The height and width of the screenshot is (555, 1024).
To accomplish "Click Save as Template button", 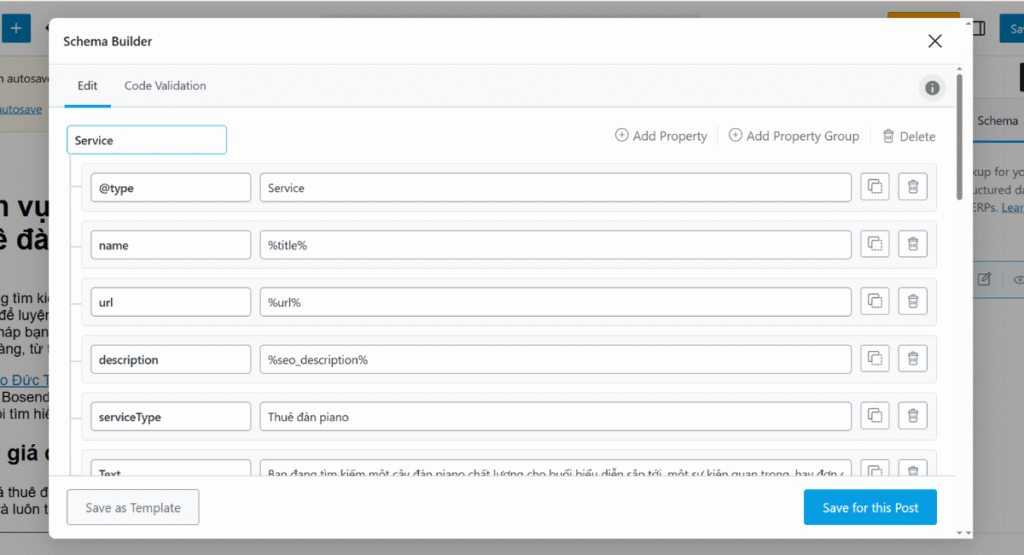I will (x=133, y=507).
